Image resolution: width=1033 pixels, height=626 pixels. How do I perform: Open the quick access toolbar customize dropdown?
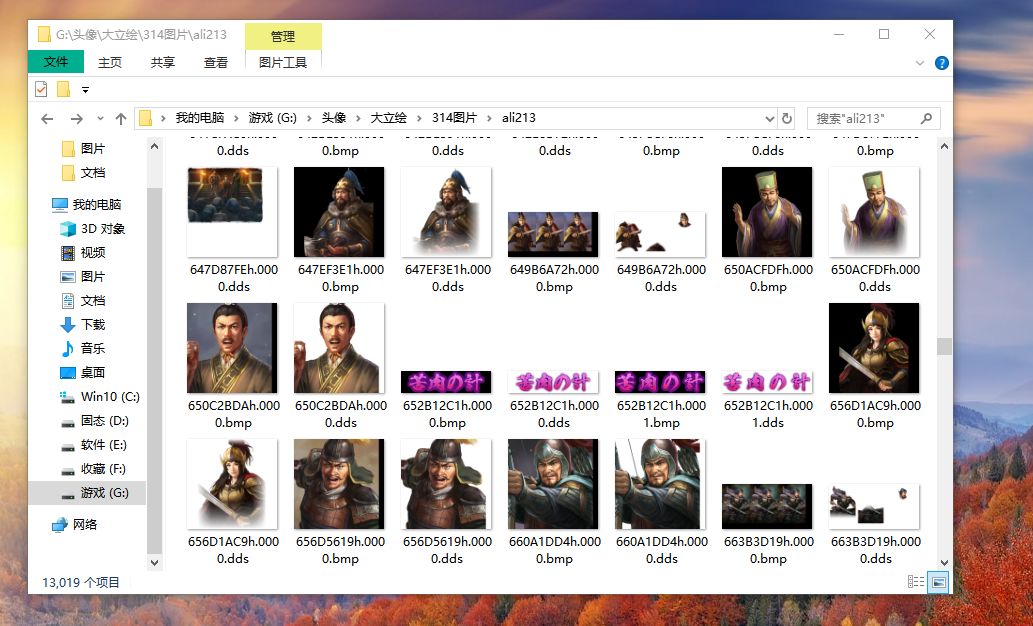[85, 90]
